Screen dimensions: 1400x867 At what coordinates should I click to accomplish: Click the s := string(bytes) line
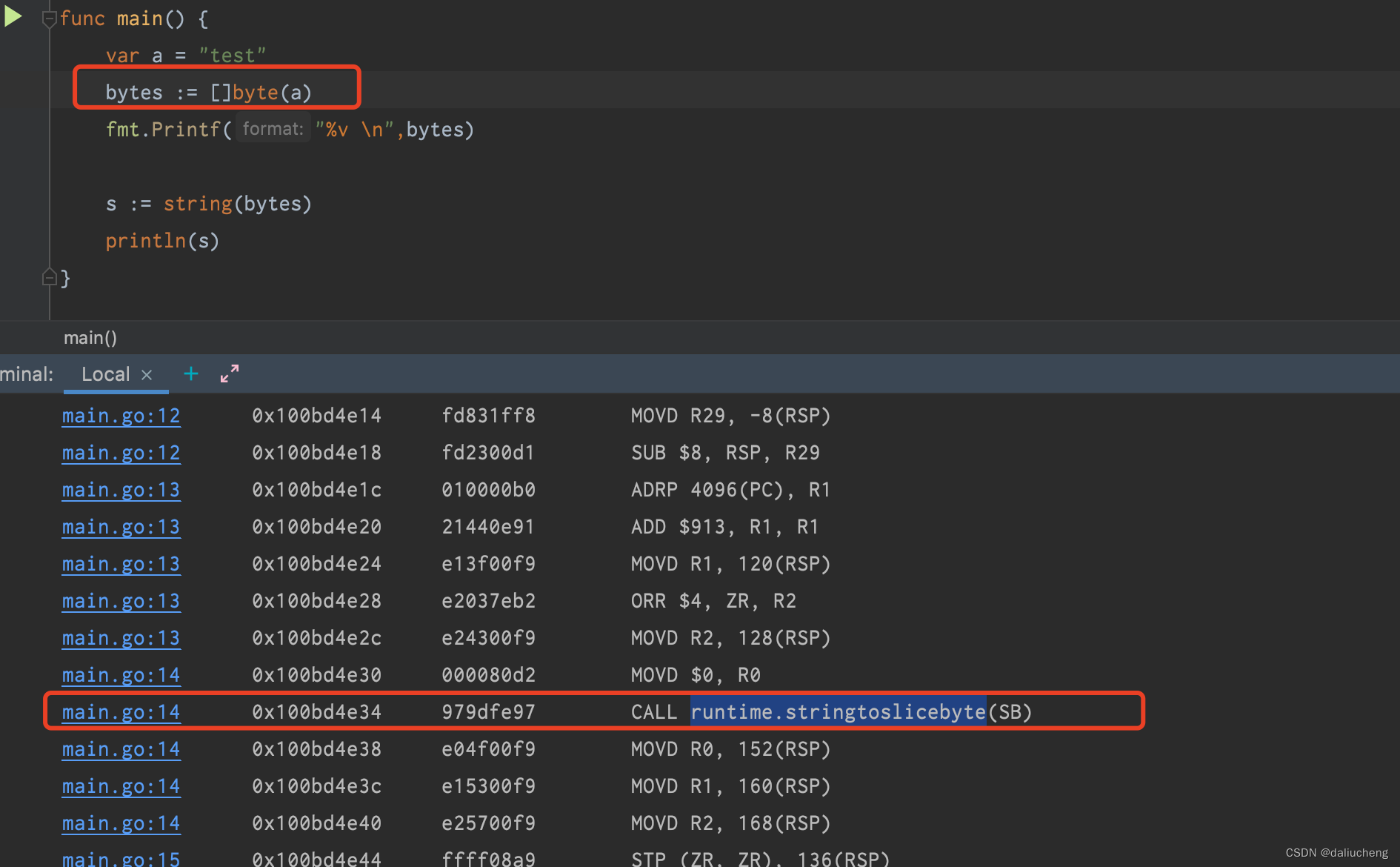pyautogui.click(x=208, y=204)
